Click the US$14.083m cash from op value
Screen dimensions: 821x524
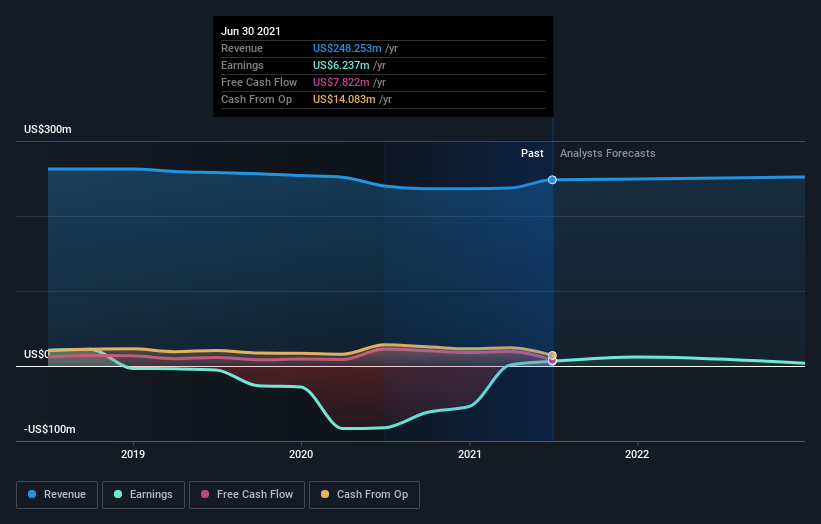coord(344,99)
